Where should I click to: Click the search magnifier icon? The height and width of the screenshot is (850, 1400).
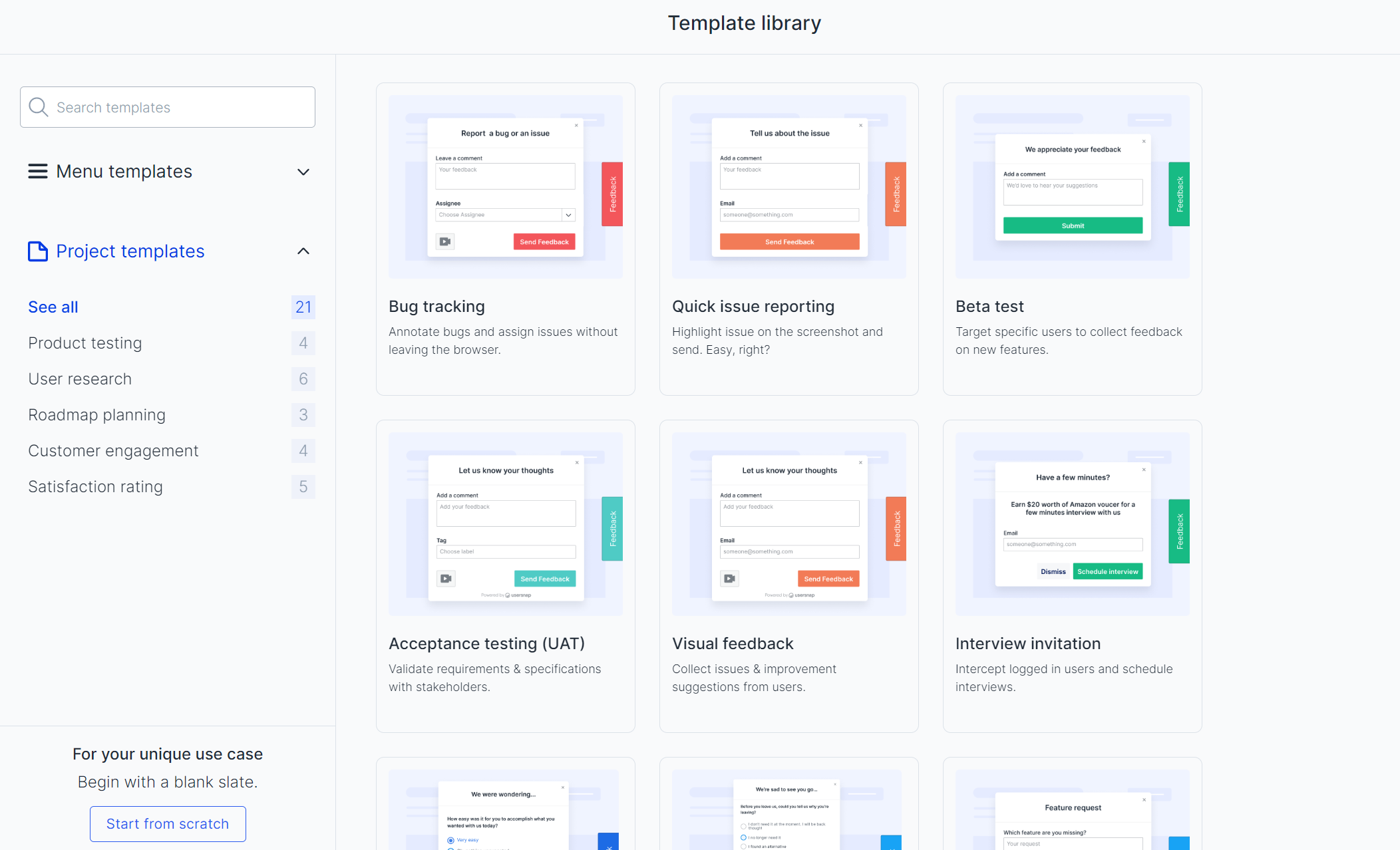[39, 107]
